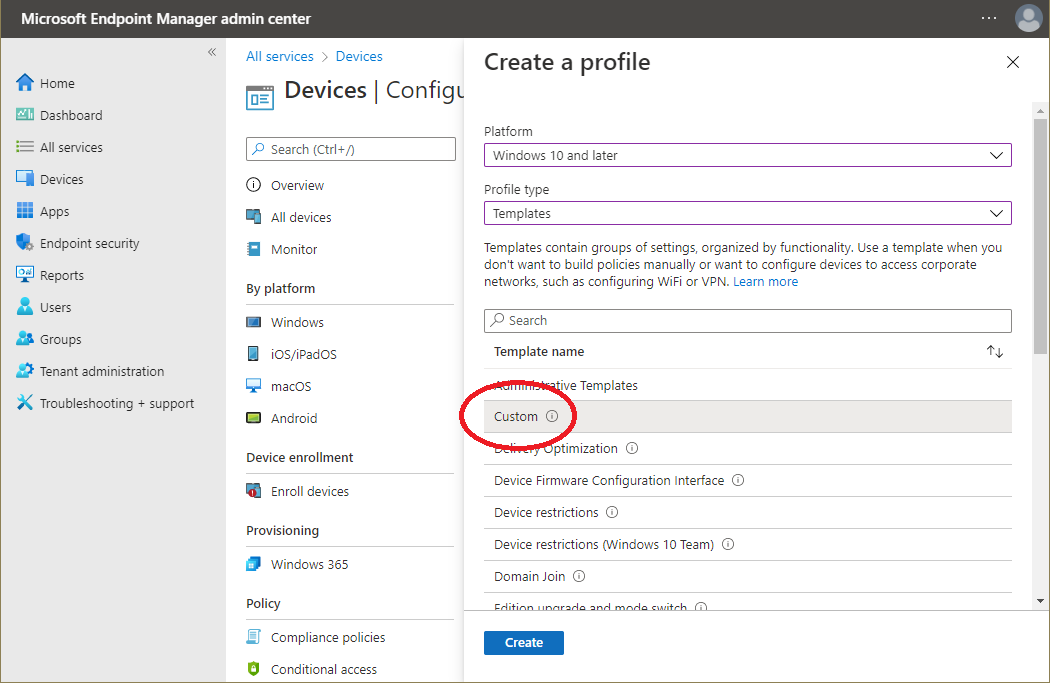Click the Monitor notebook icon
This screenshot has height=686, width=1050.
coord(253,249)
